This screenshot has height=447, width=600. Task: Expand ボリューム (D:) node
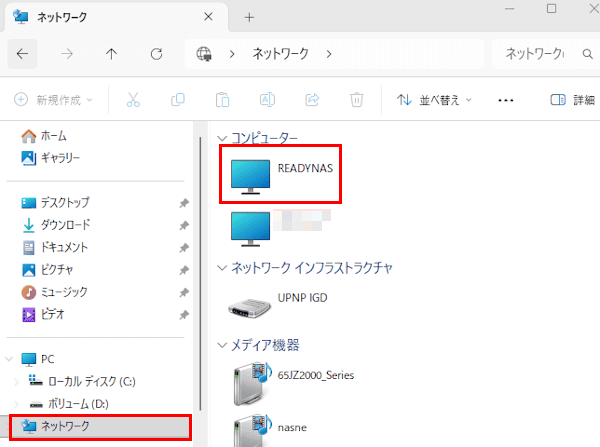[x=16, y=404]
